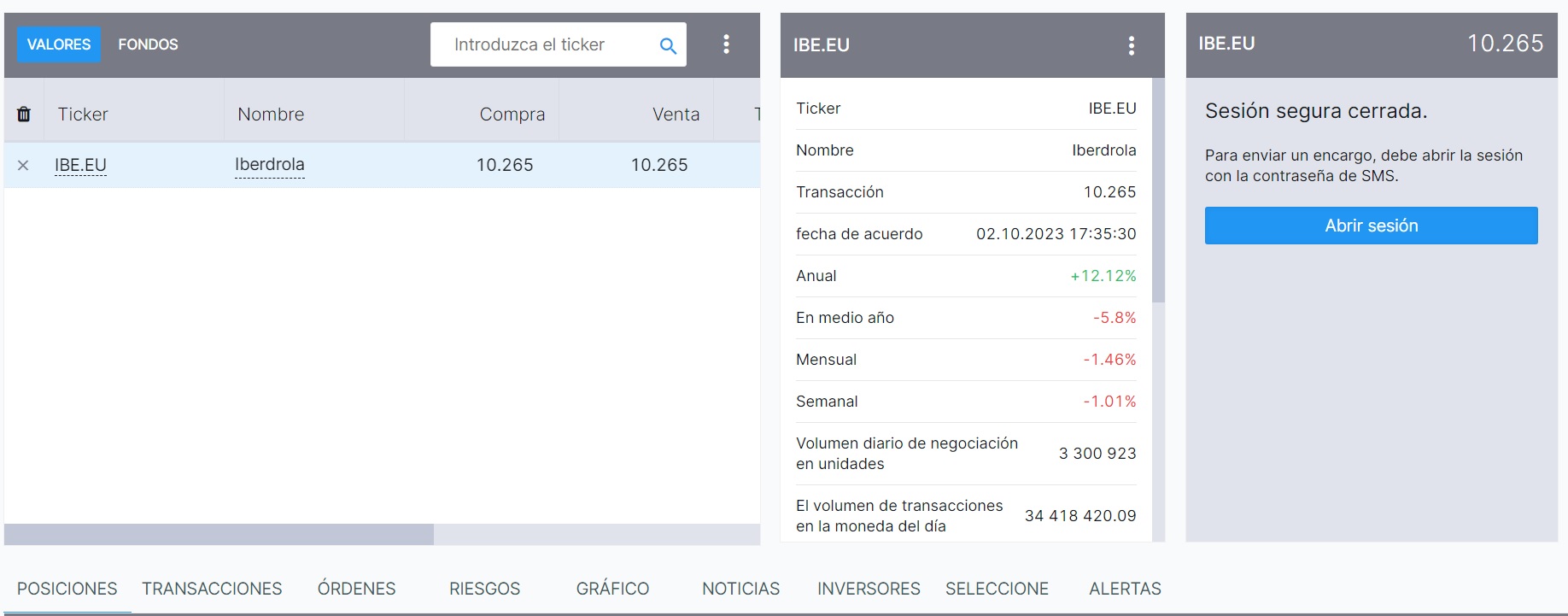Click the Abrir sesión button

click(x=1371, y=226)
